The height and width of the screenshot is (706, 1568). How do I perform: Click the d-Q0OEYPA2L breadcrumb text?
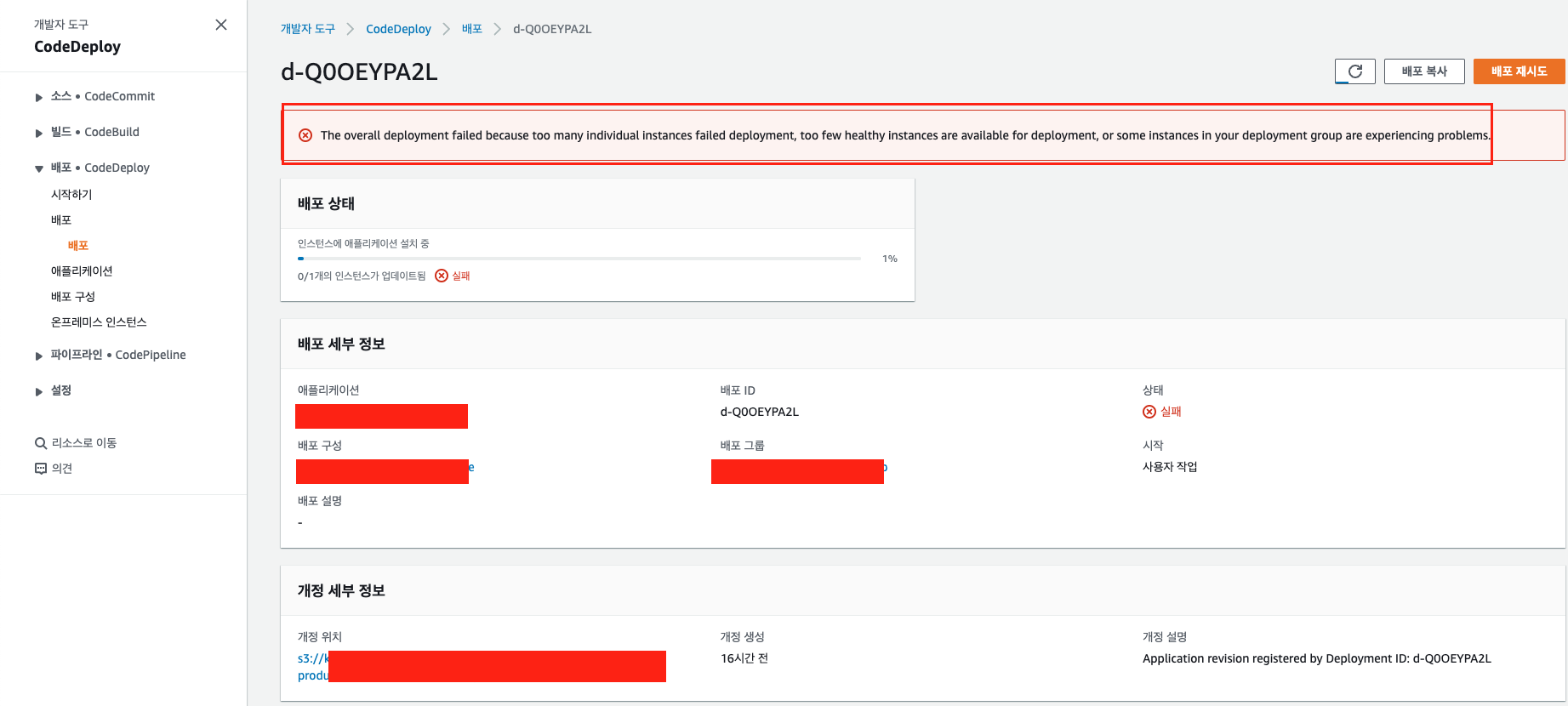(552, 29)
